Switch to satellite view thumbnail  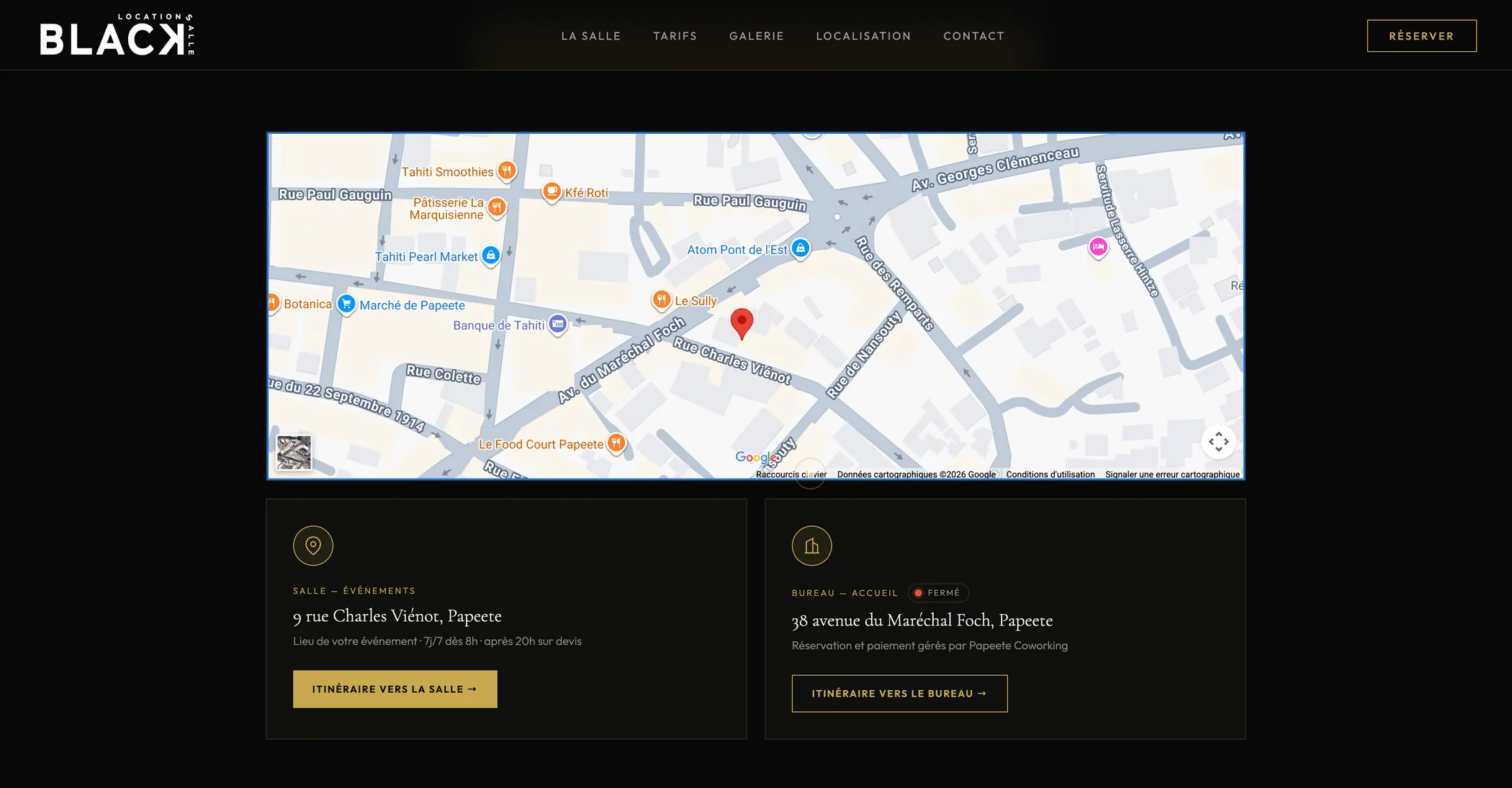(x=294, y=453)
